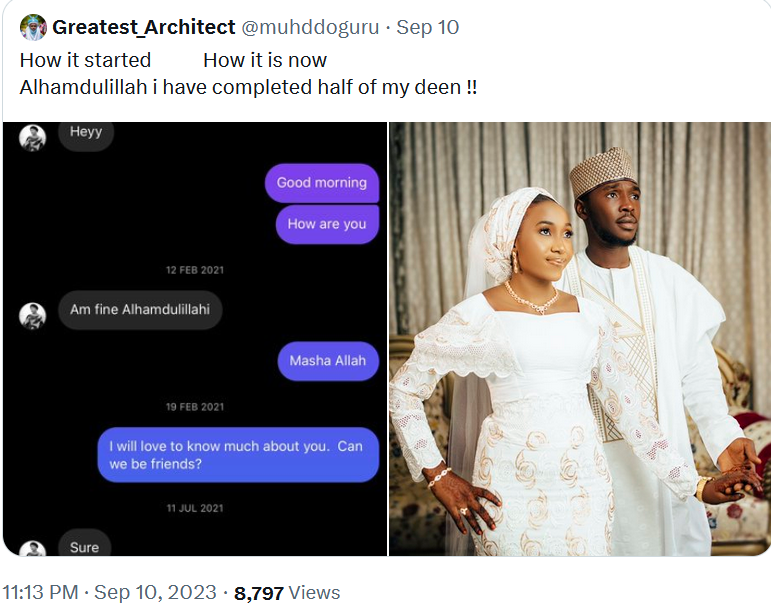Click the chat avatar beside "Heyy"
The height and width of the screenshot is (616, 771).
click(33, 137)
